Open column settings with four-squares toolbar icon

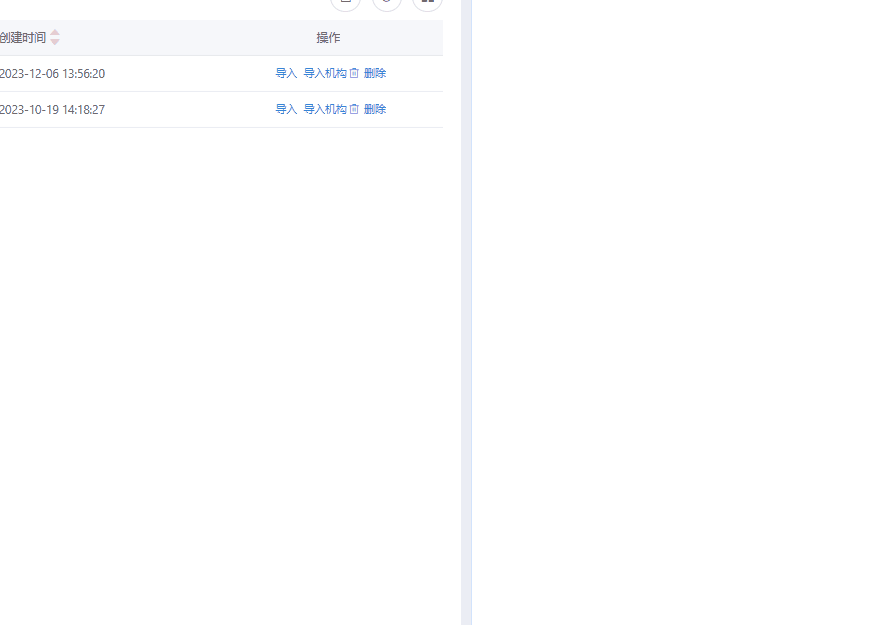pos(427,4)
